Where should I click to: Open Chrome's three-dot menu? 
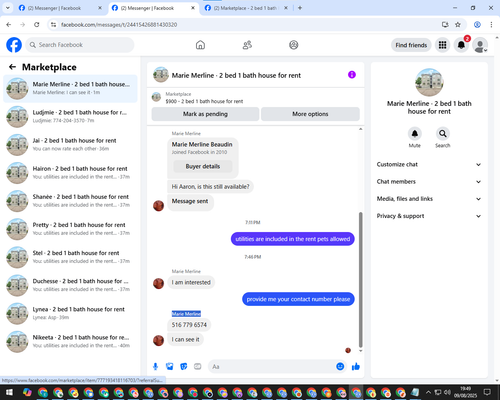(x=491, y=24)
